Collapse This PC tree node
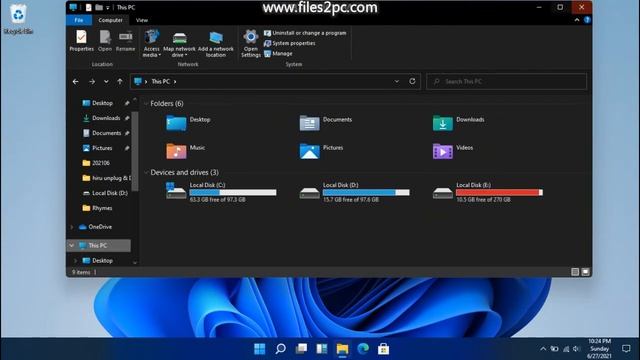 [x=72, y=246]
